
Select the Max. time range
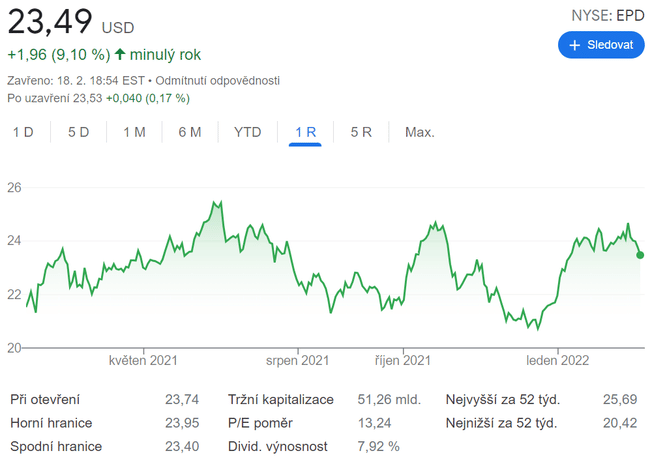point(419,132)
